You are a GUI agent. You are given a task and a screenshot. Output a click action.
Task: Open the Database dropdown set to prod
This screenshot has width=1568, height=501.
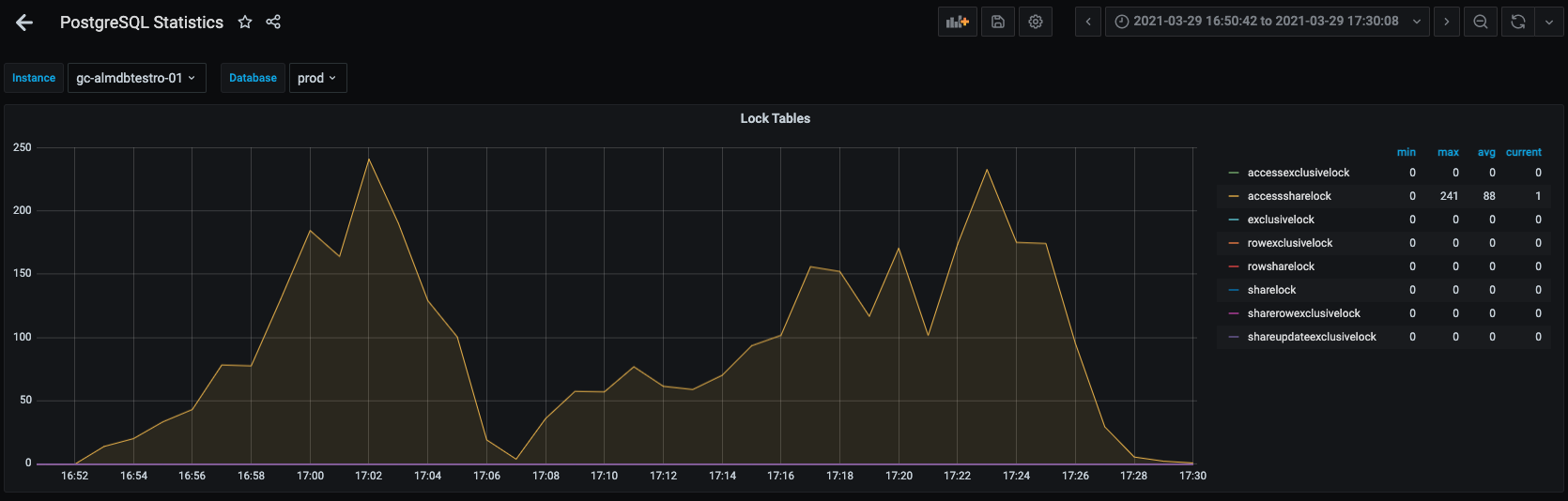tap(317, 78)
